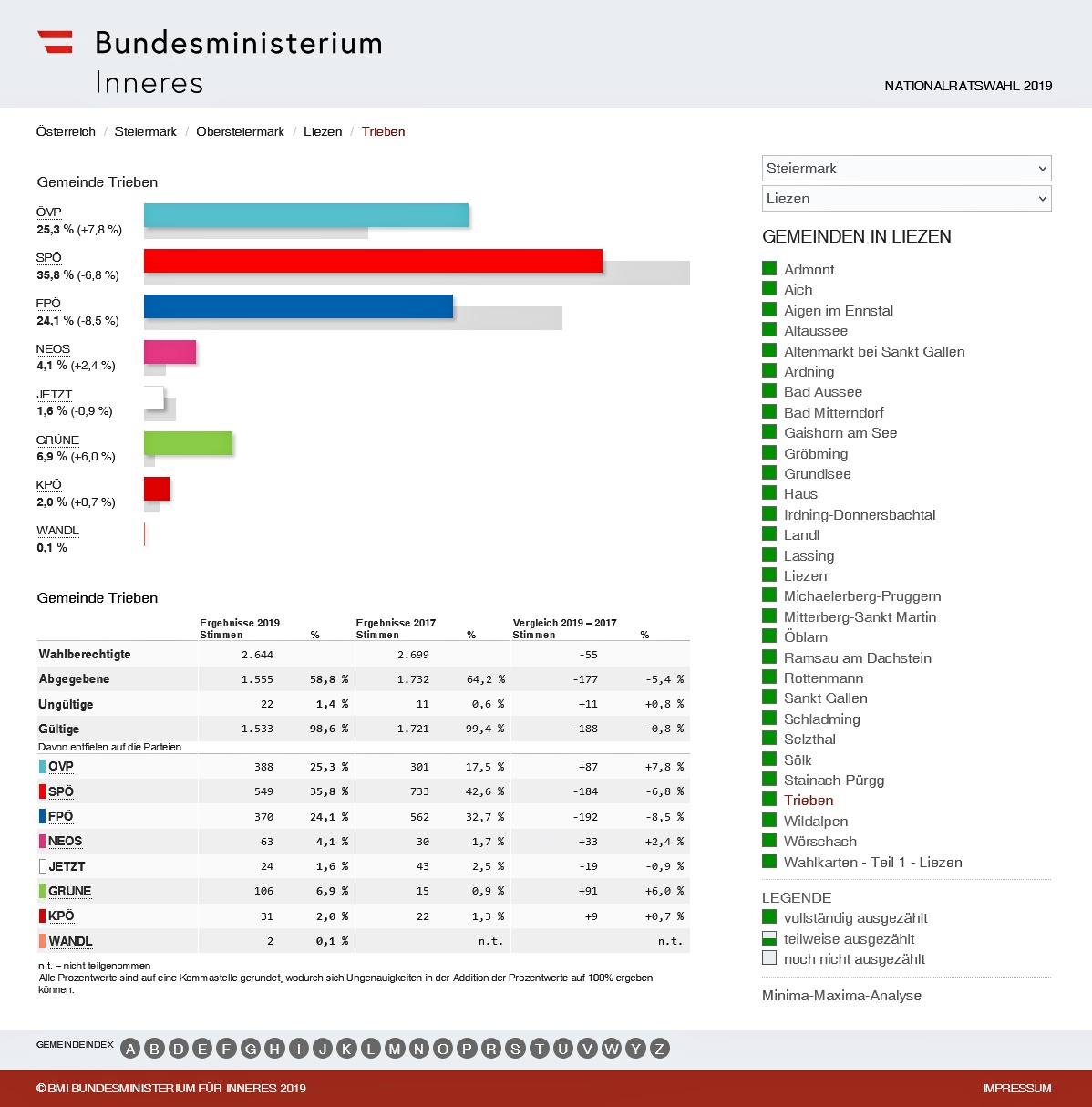The width and height of the screenshot is (1092, 1107).
Task: Open the Bad Aussee municipality link
Action: 822,392
